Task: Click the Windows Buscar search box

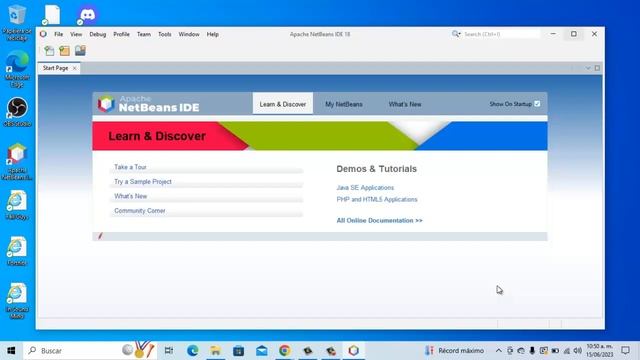Action: [x=90, y=351]
